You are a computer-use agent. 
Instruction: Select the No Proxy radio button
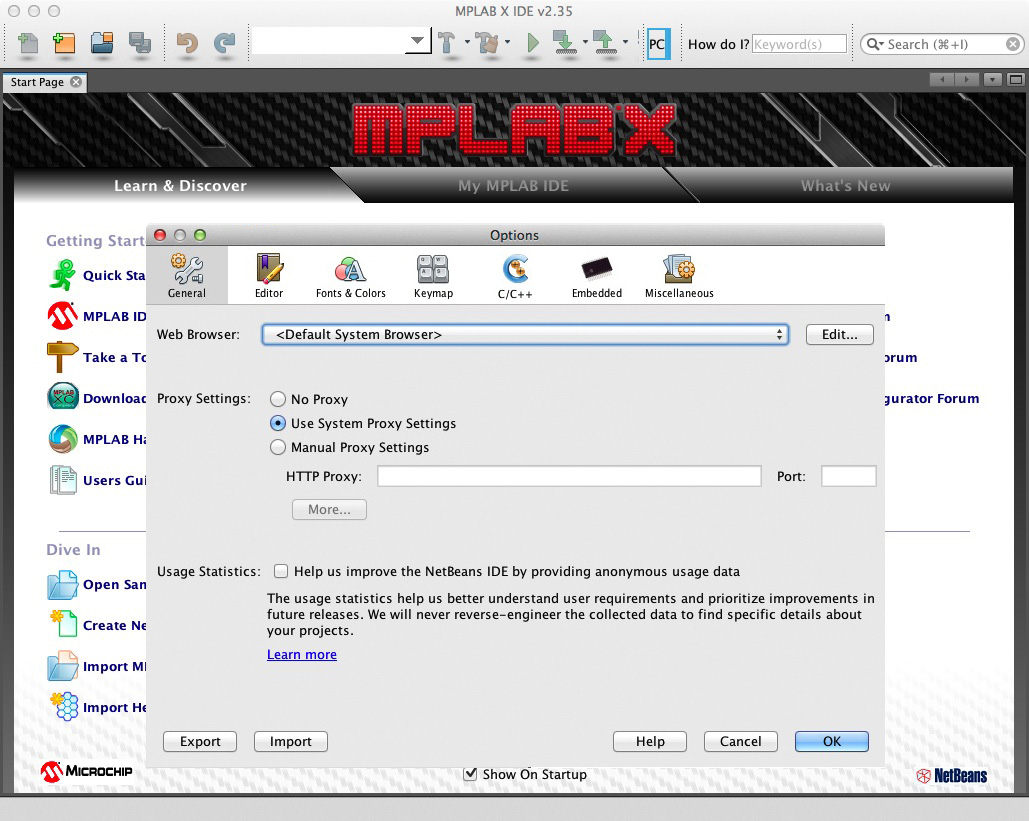(x=278, y=399)
